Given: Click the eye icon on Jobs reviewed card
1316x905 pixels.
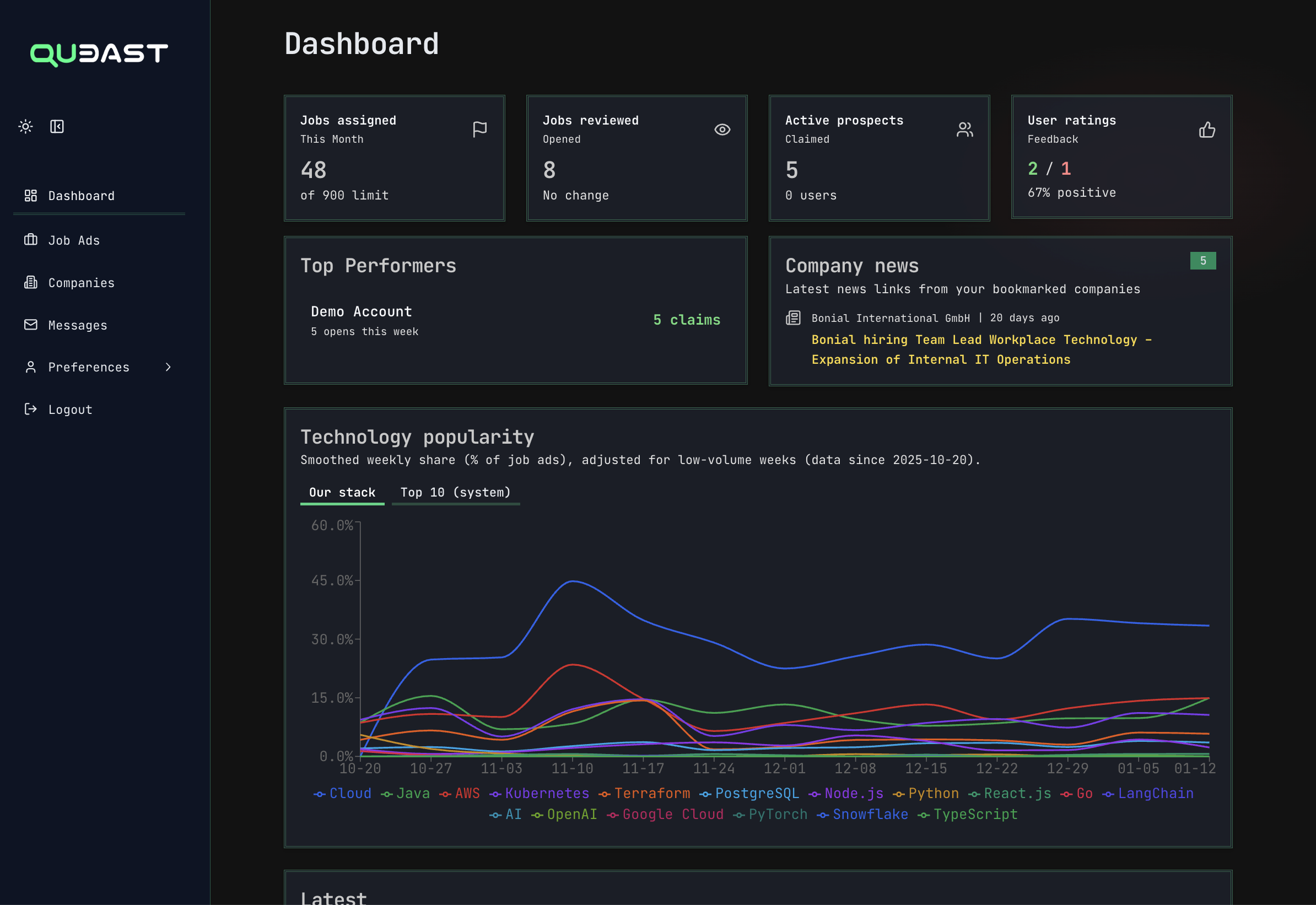Looking at the screenshot, I should pos(722,130).
